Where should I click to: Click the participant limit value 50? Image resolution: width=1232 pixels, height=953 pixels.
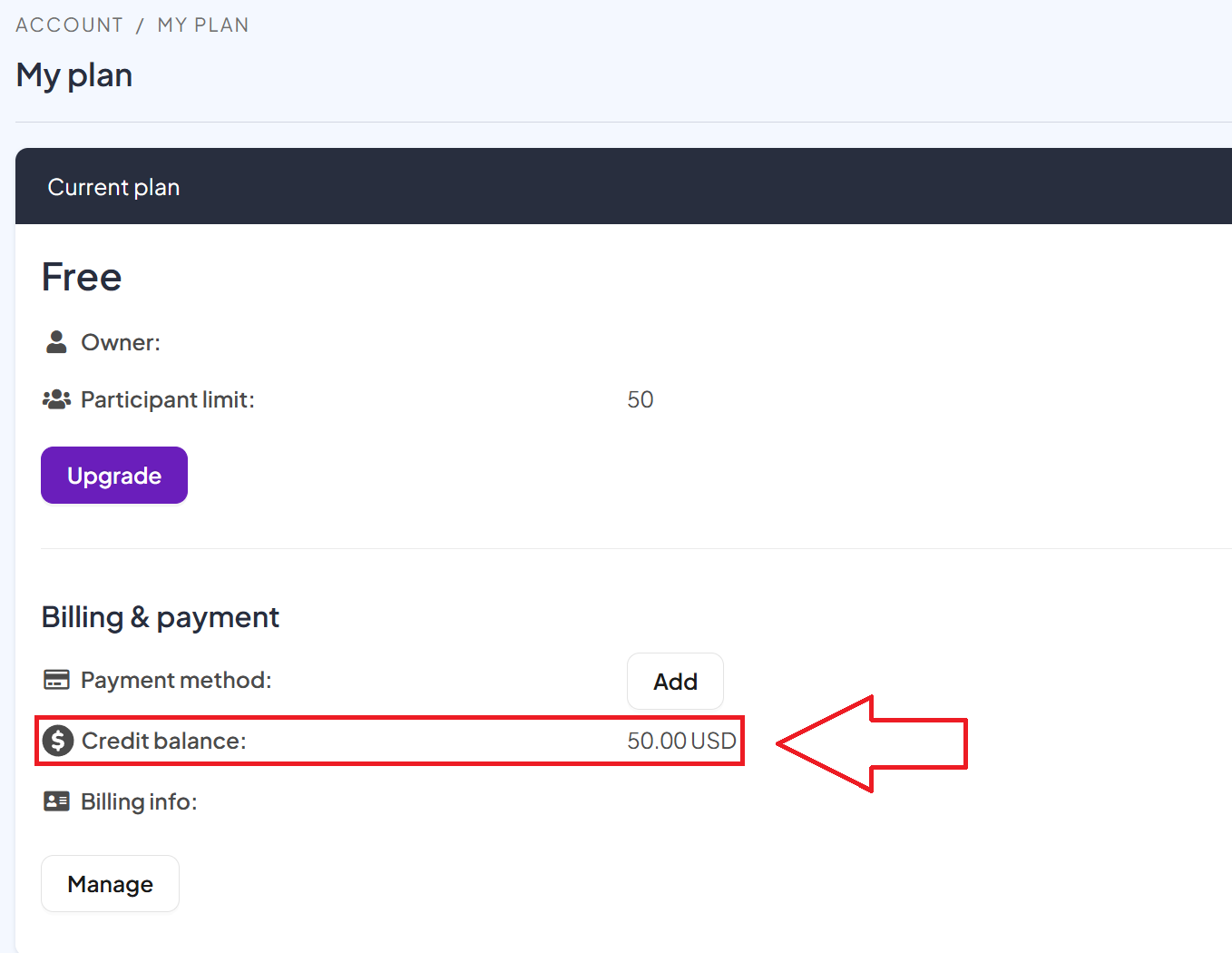coord(640,399)
